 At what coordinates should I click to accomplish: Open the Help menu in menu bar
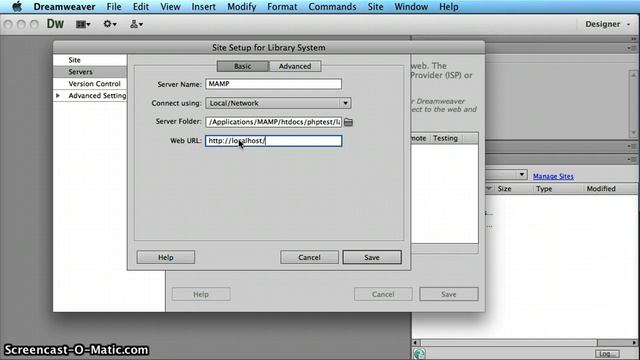point(449,7)
